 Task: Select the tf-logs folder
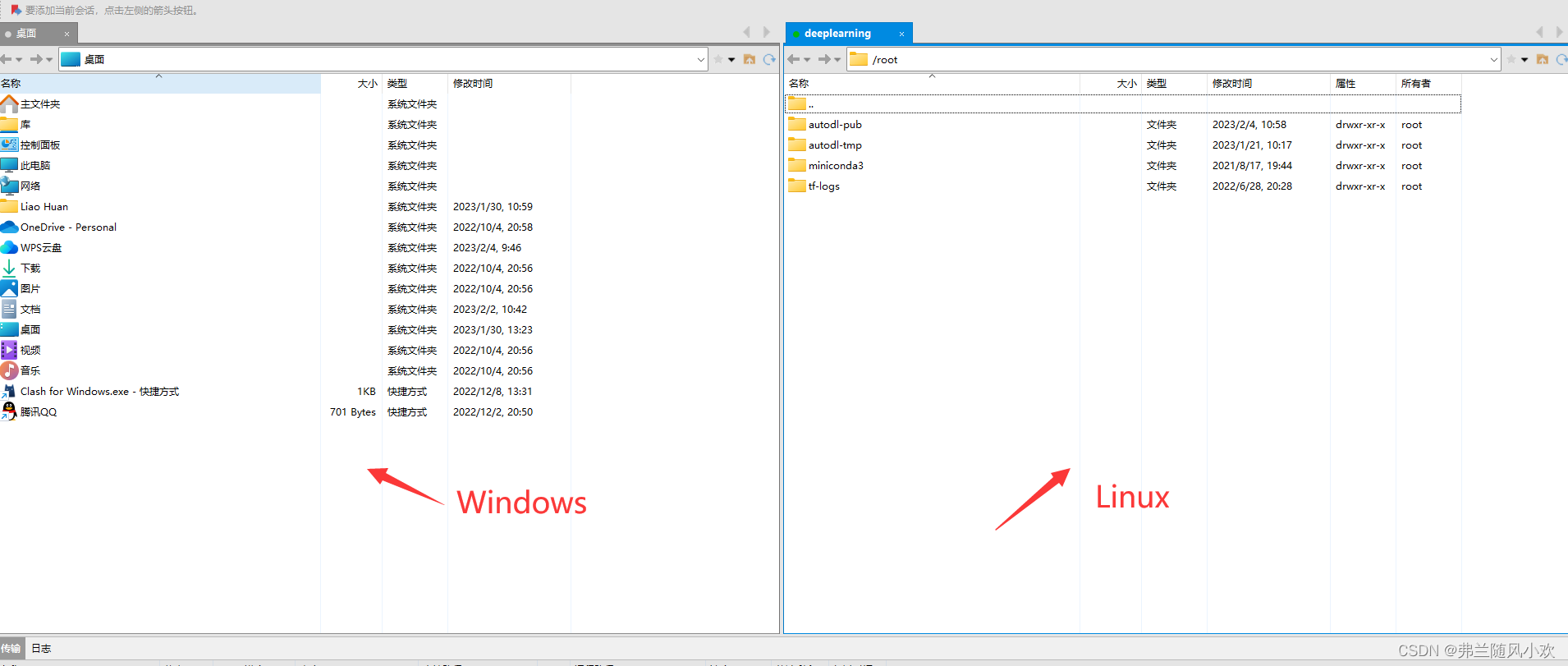(x=814, y=186)
